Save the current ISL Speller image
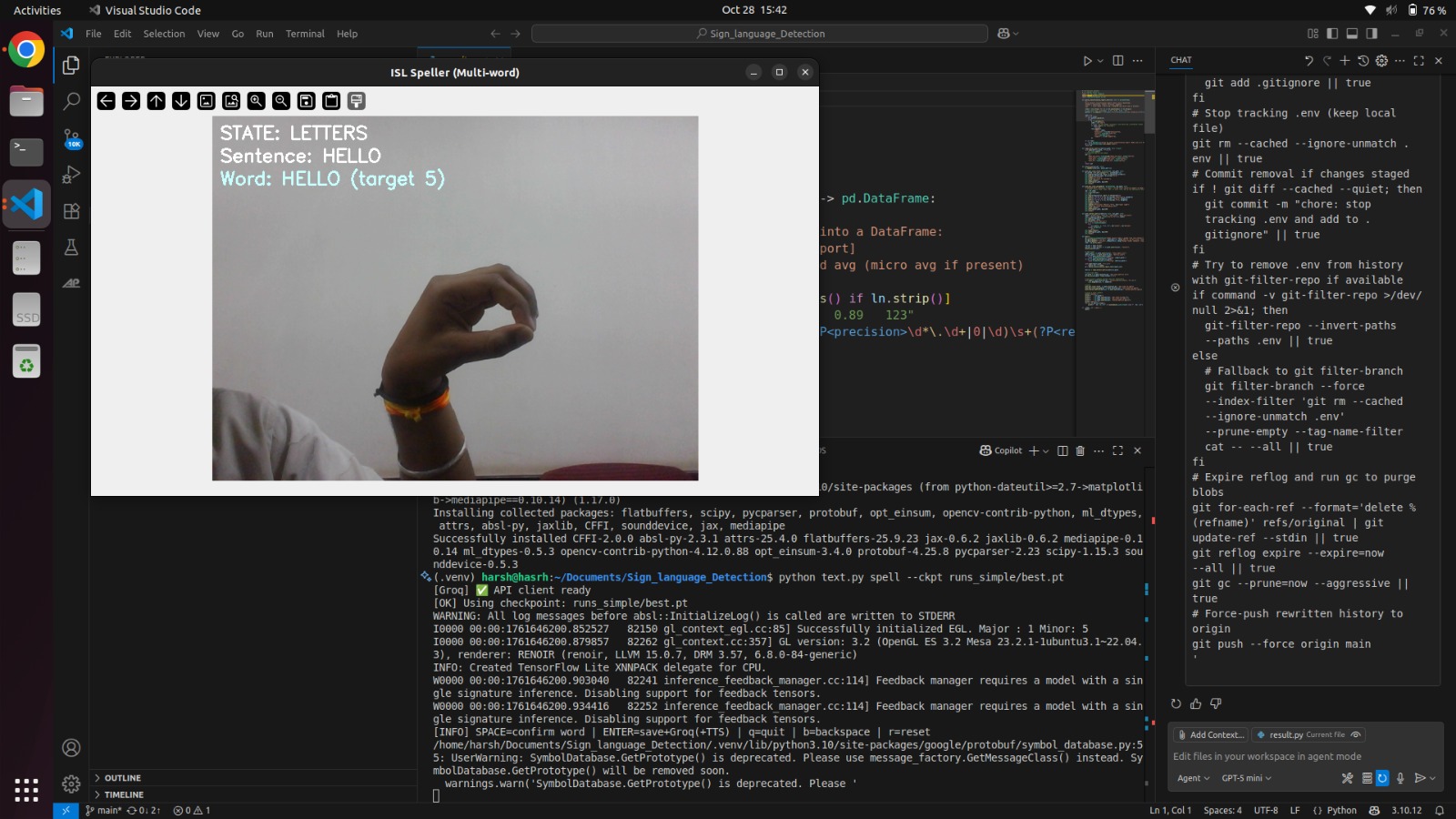Viewport: 1456px width, 819px height. (307, 101)
